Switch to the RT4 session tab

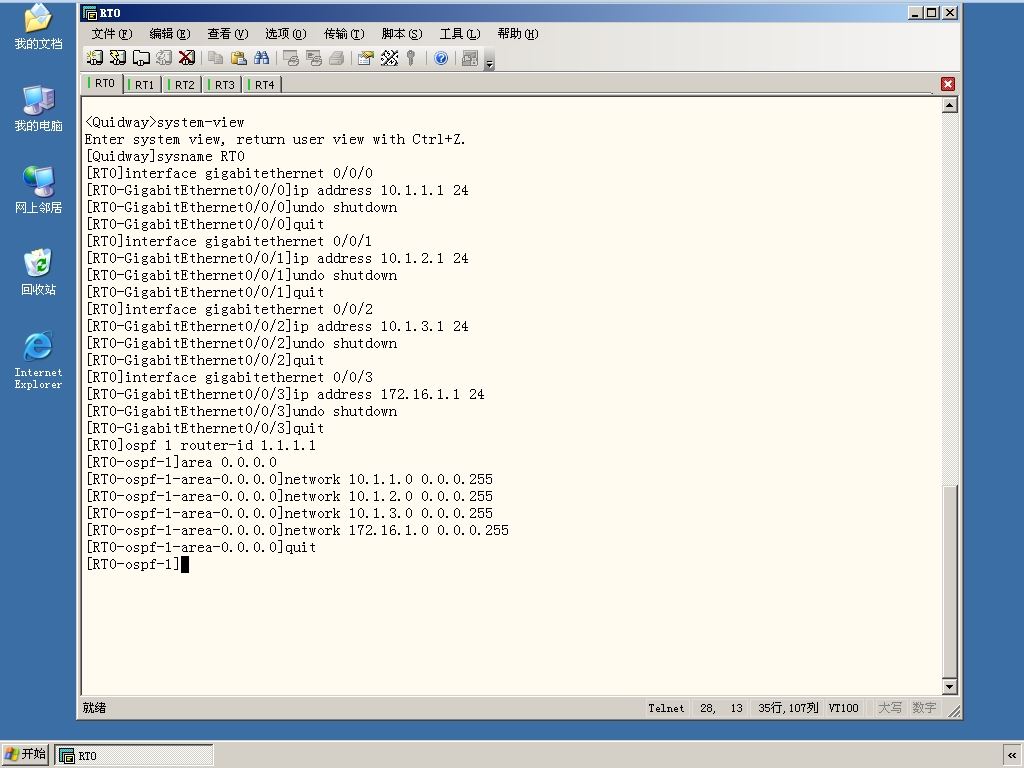pyautogui.click(x=261, y=84)
